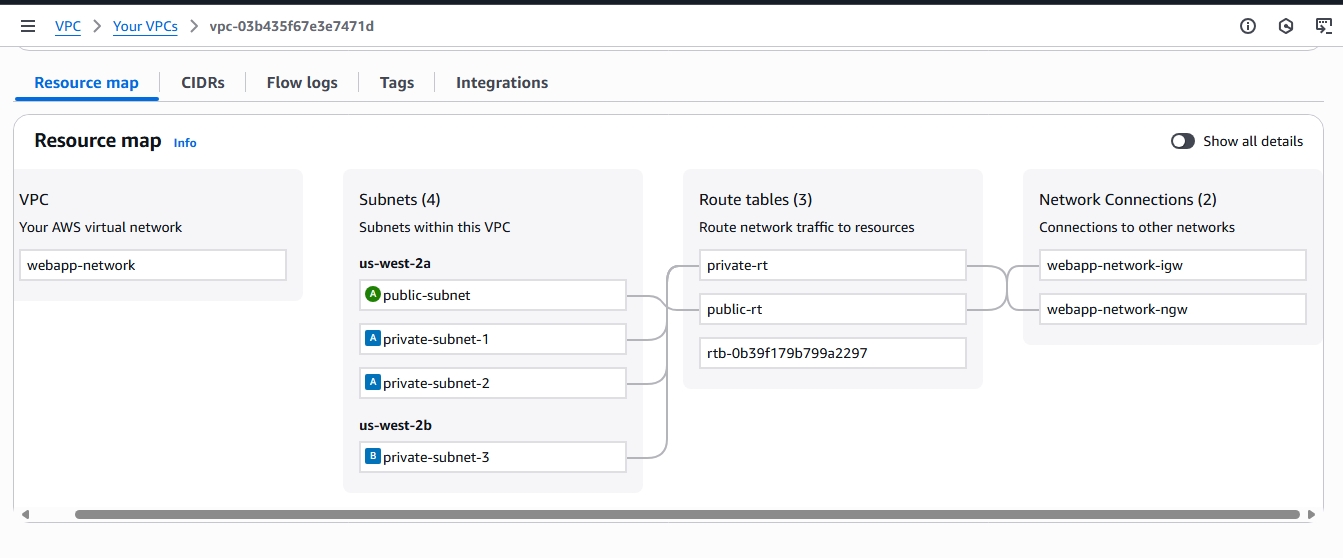Open the info help panel icon
1343x558 pixels.
pos(1248,27)
